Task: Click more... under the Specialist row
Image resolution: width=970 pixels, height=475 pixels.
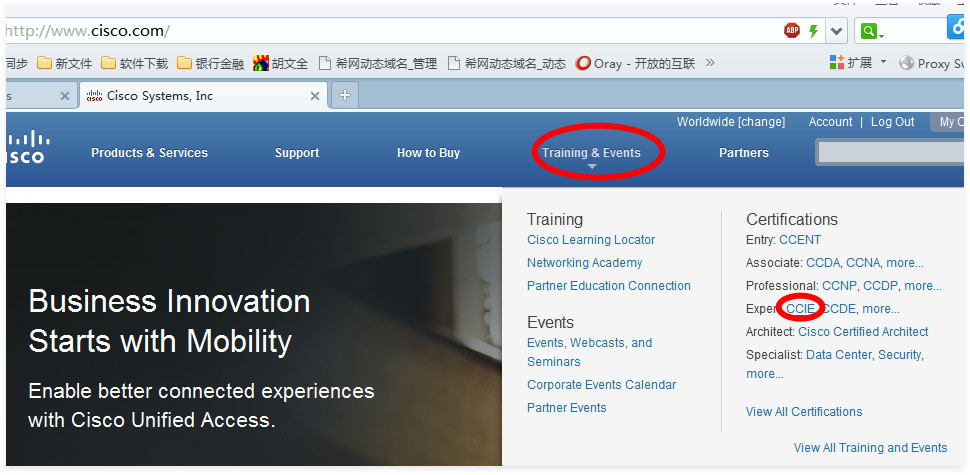Action: 765,374
